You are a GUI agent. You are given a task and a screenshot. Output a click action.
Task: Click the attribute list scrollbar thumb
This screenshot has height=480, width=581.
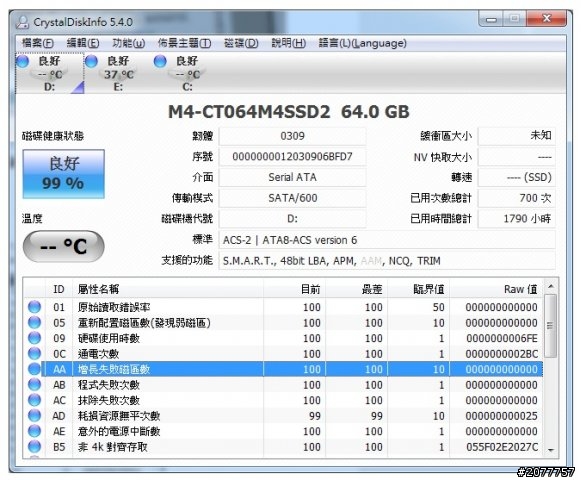(x=551, y=326)
